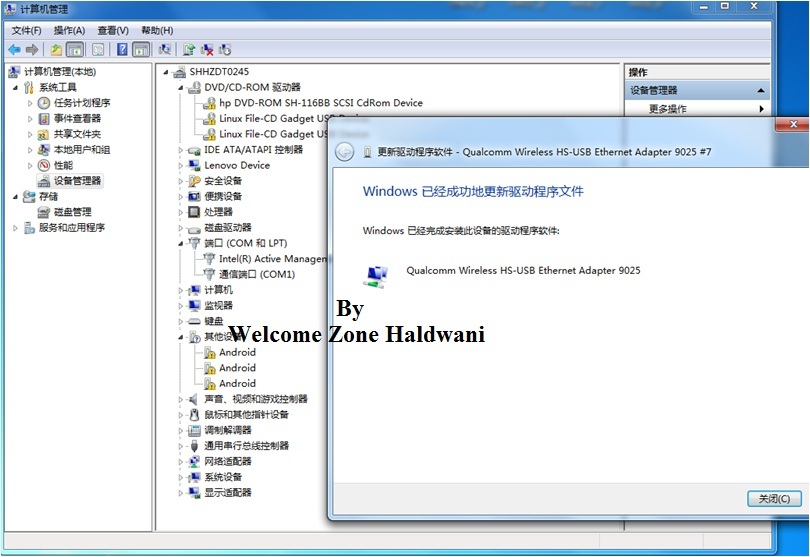Open the 文件(F) menu
This screenshot has width=810, height=557.
pos(26,30)
